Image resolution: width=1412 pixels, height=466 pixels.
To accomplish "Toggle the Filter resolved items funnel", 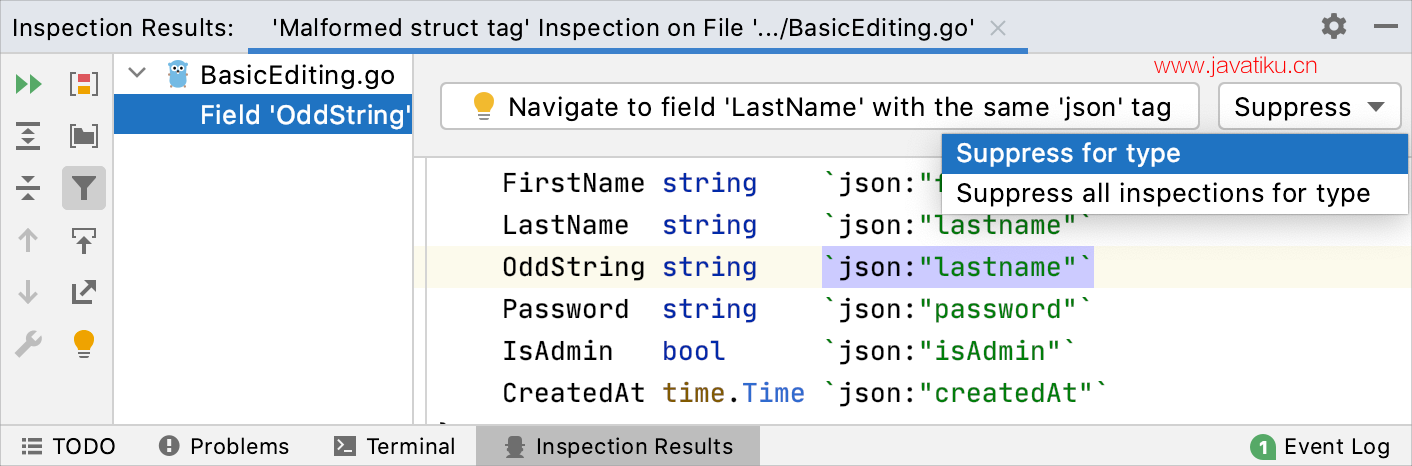I will [x=84, y=188].
